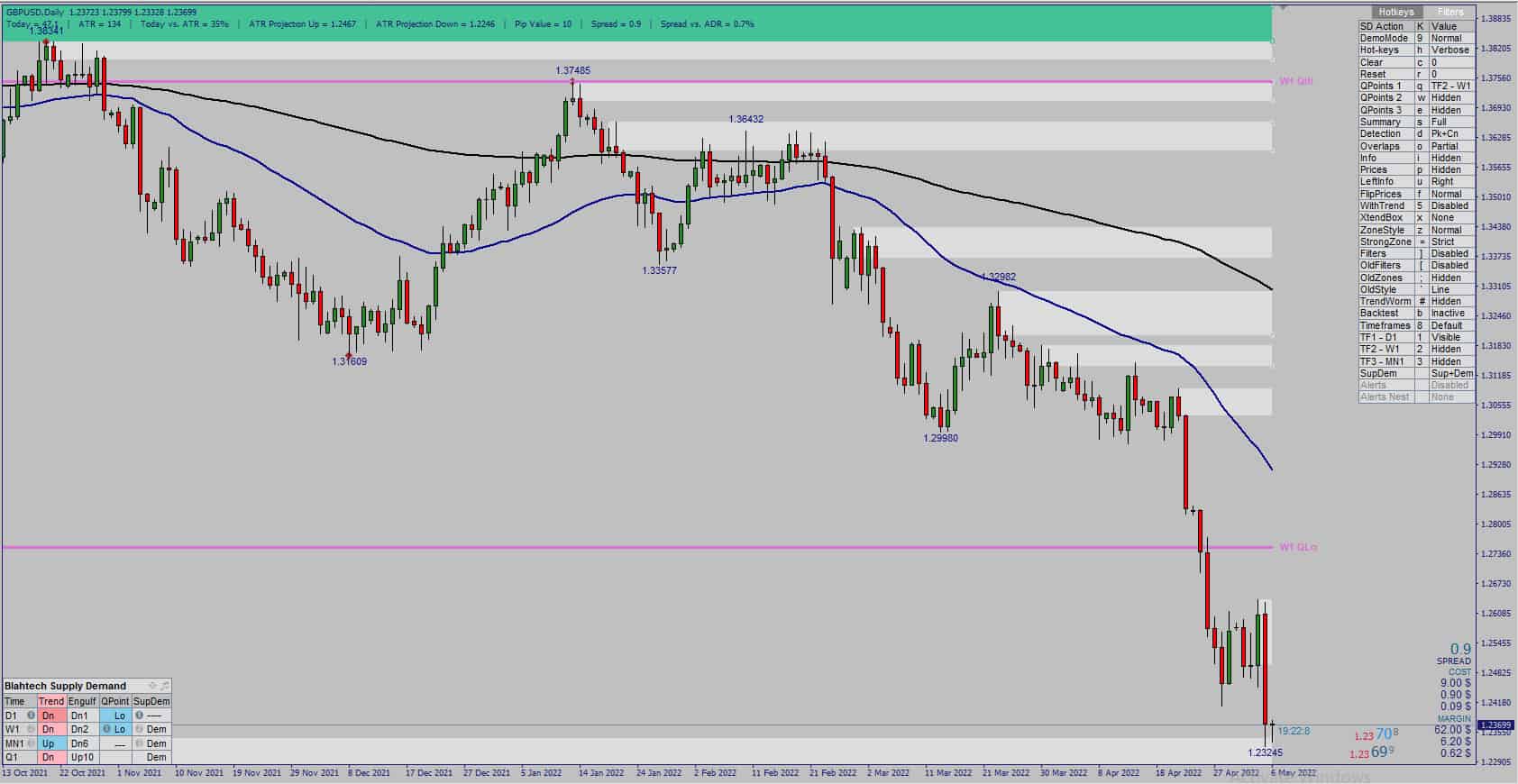The width and height of the screenshot is (1518, 784).
Task: Click the Engulf column header
Action: 82,701
